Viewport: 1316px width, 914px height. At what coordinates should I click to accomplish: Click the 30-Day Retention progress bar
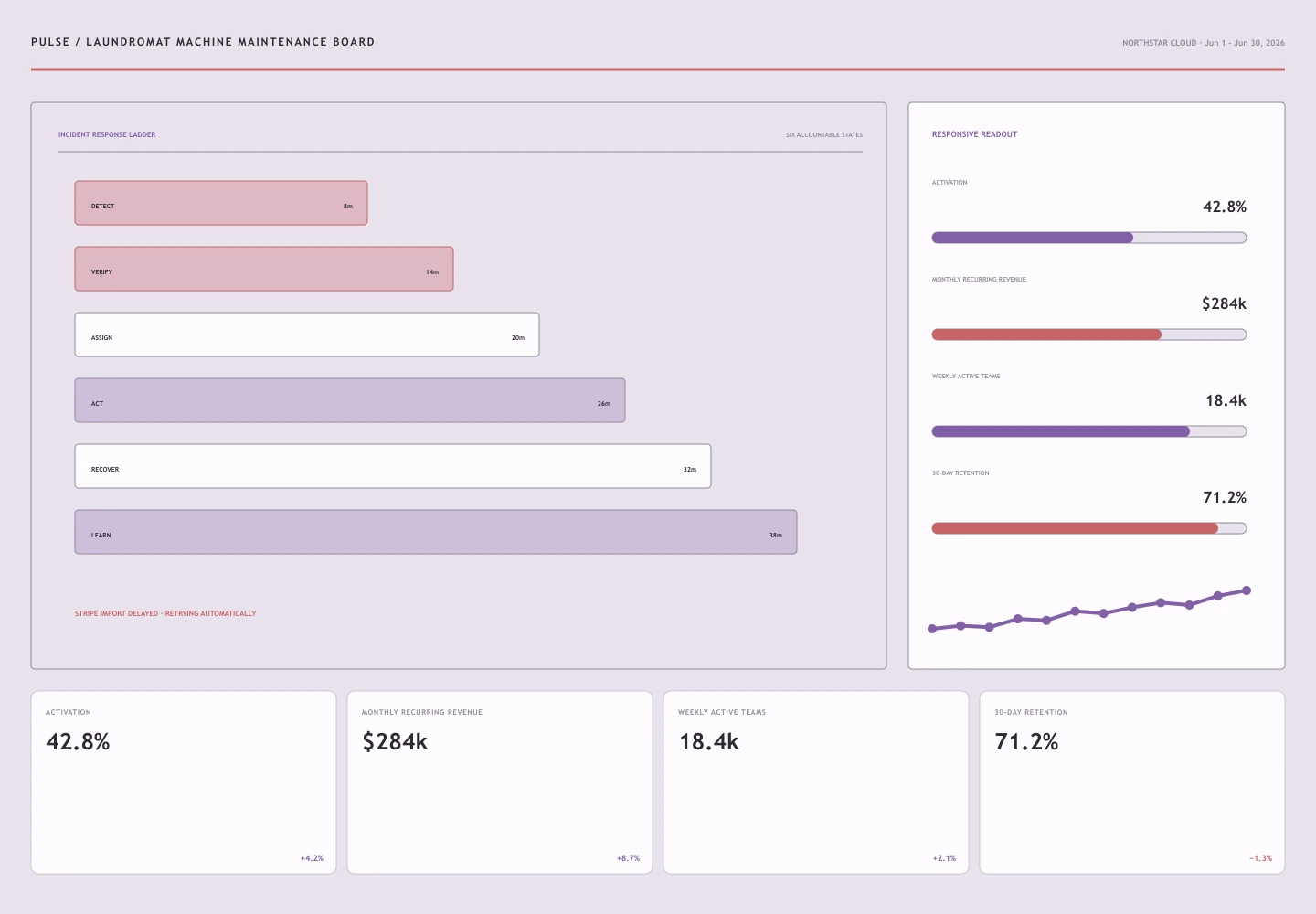(1089, 528)
